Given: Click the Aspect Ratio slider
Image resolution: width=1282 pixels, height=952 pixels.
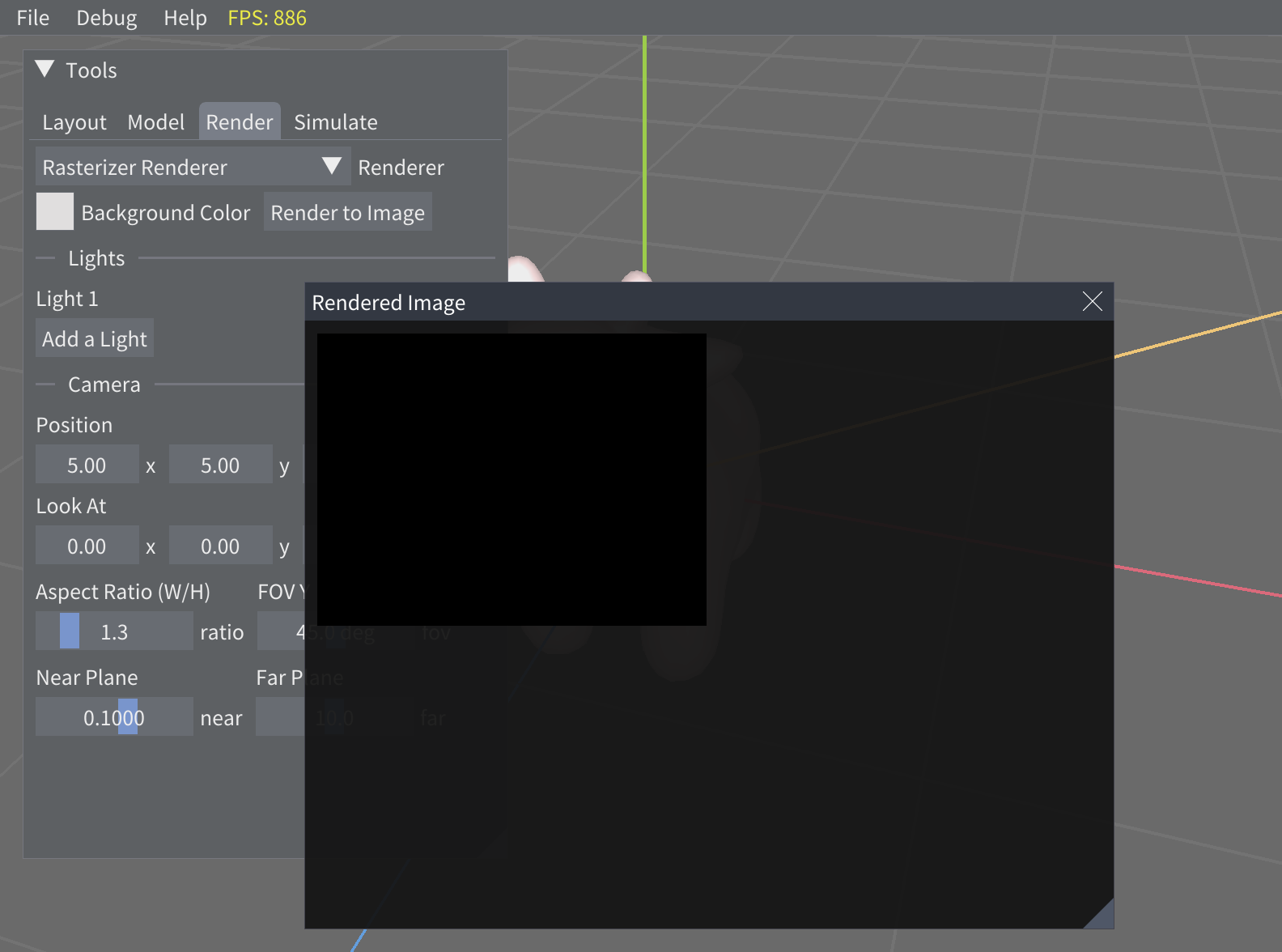Looking at the screenshot, I should (114, 631).
